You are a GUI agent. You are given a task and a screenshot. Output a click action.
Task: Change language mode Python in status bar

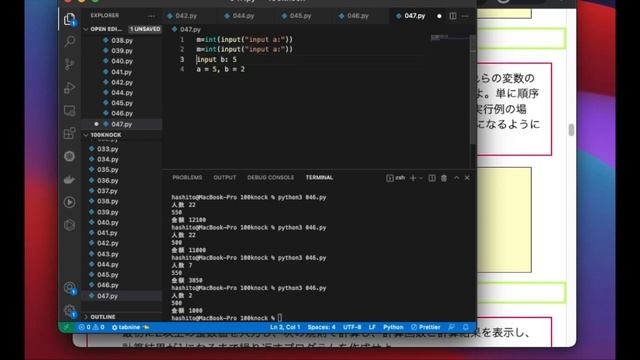coord(393,327)
